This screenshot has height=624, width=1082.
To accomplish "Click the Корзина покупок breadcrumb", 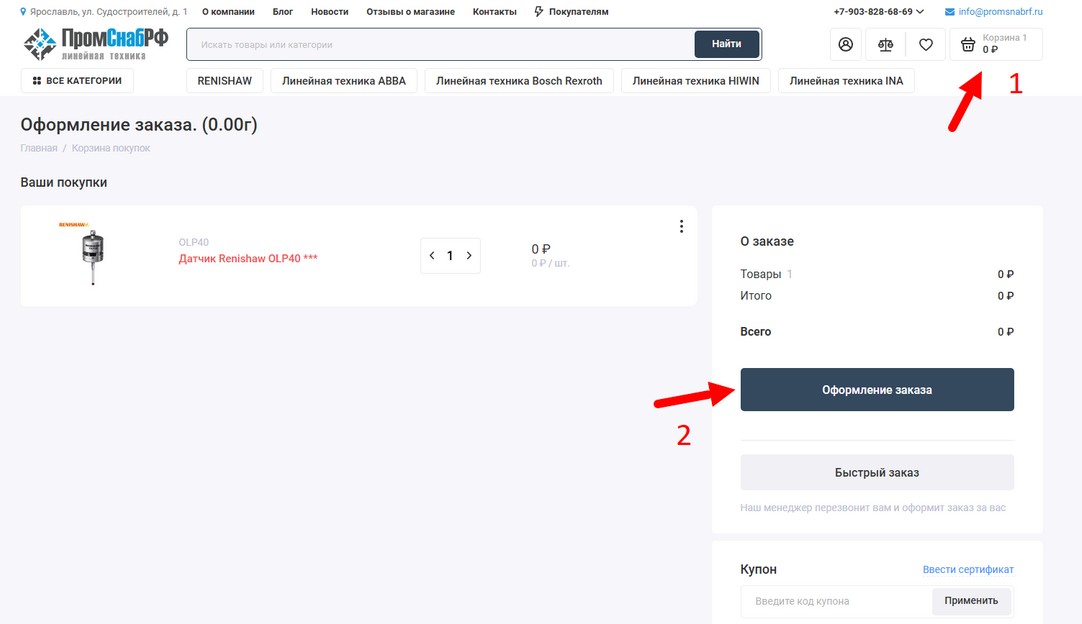I will [110, 148].
